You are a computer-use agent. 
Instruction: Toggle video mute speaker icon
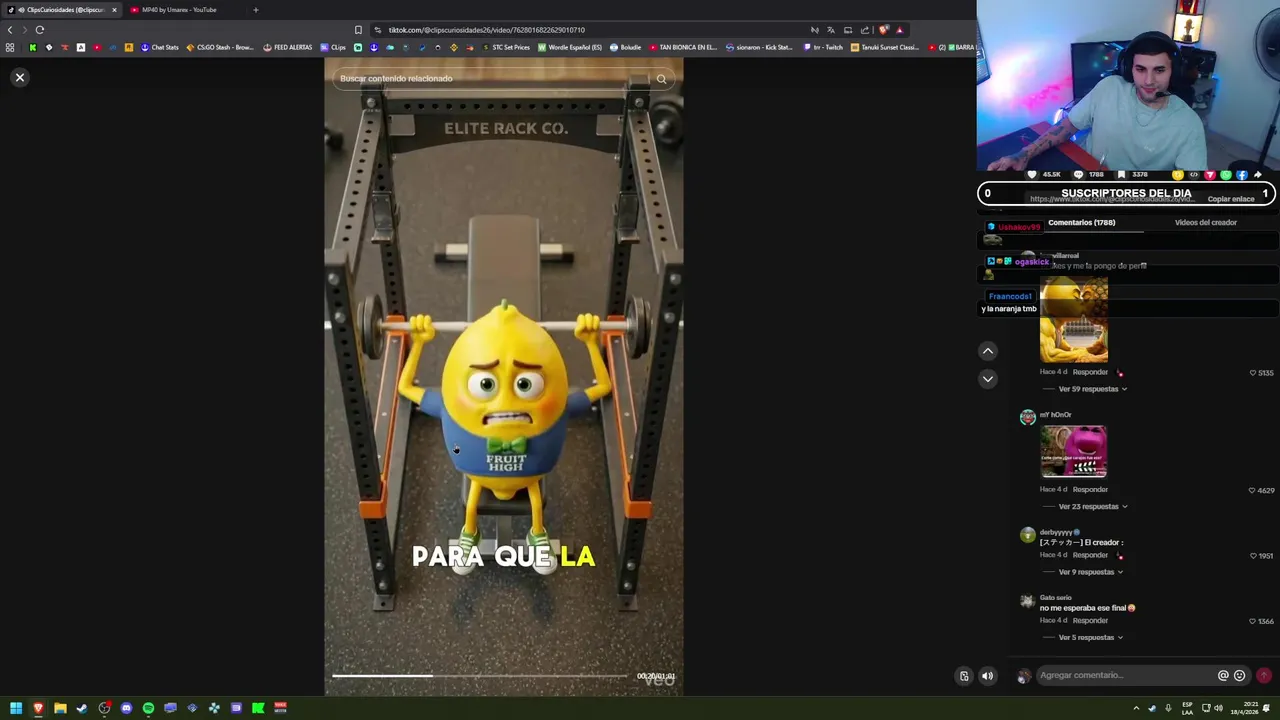988,676
